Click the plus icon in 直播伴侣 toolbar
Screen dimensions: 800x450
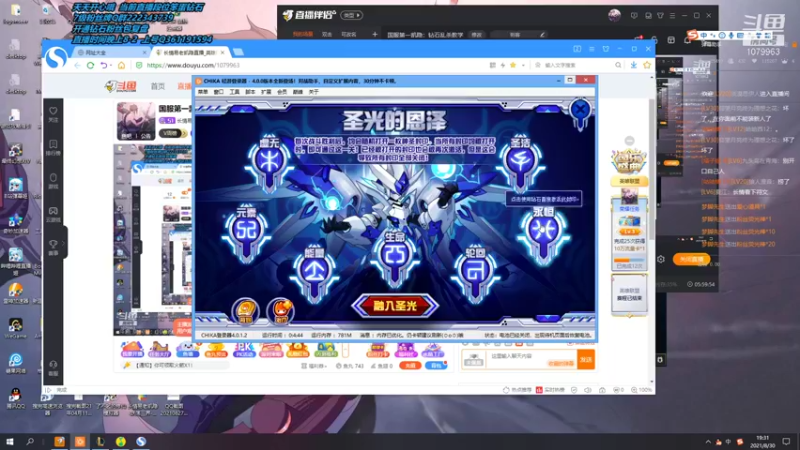[374, 35]
